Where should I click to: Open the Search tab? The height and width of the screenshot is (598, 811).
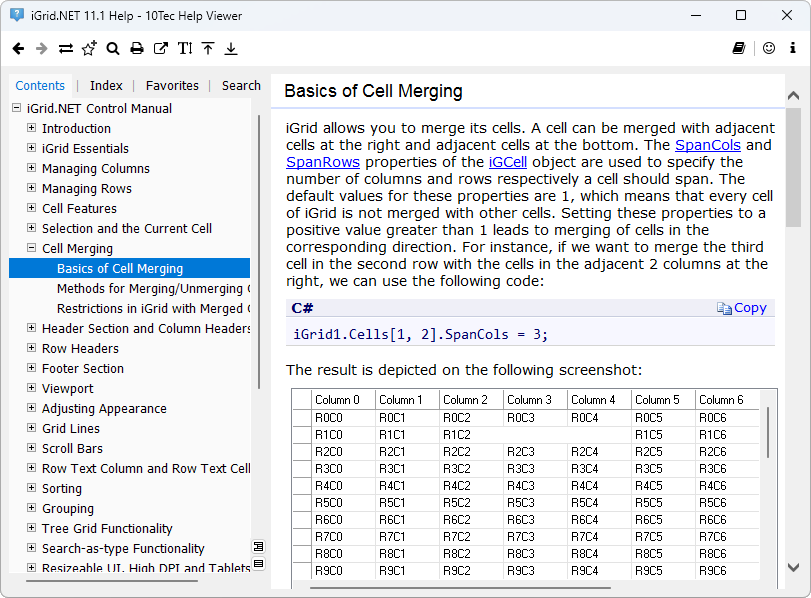[241, 86]
